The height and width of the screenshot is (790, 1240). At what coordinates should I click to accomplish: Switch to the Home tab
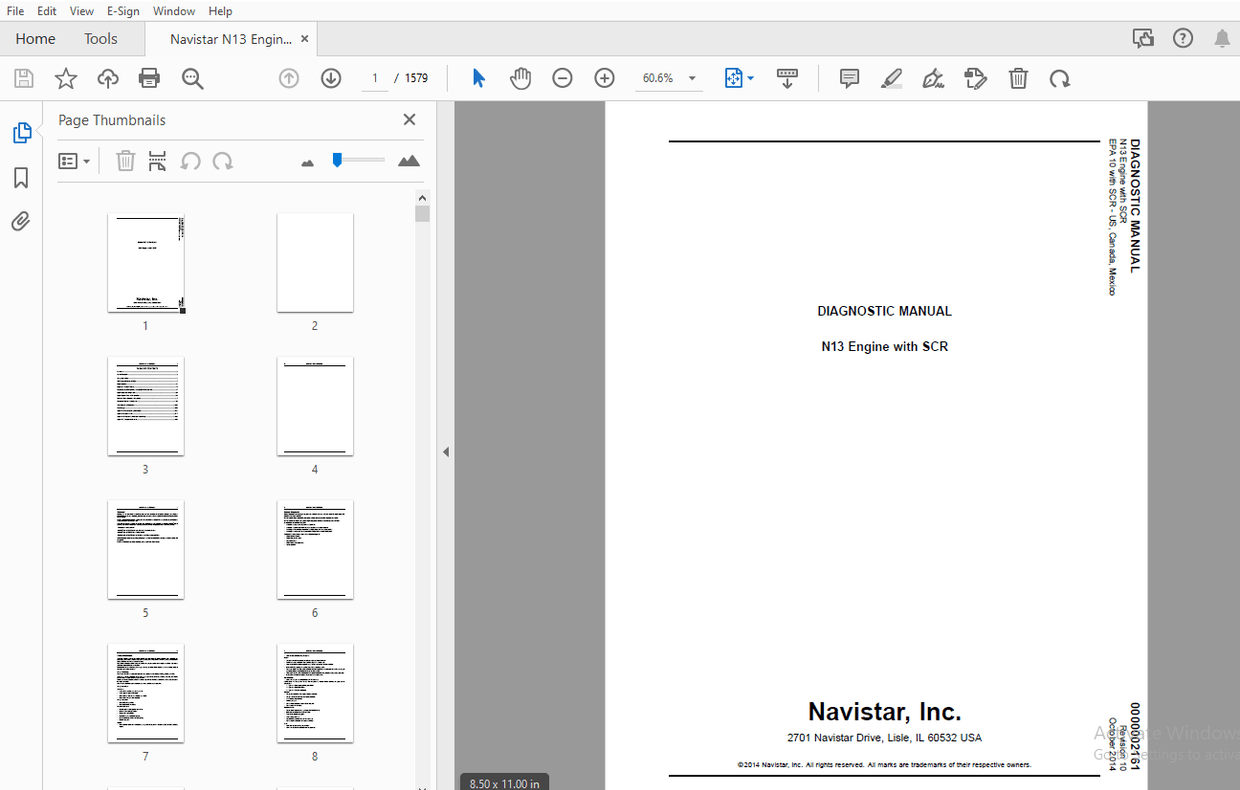[36, 38]
